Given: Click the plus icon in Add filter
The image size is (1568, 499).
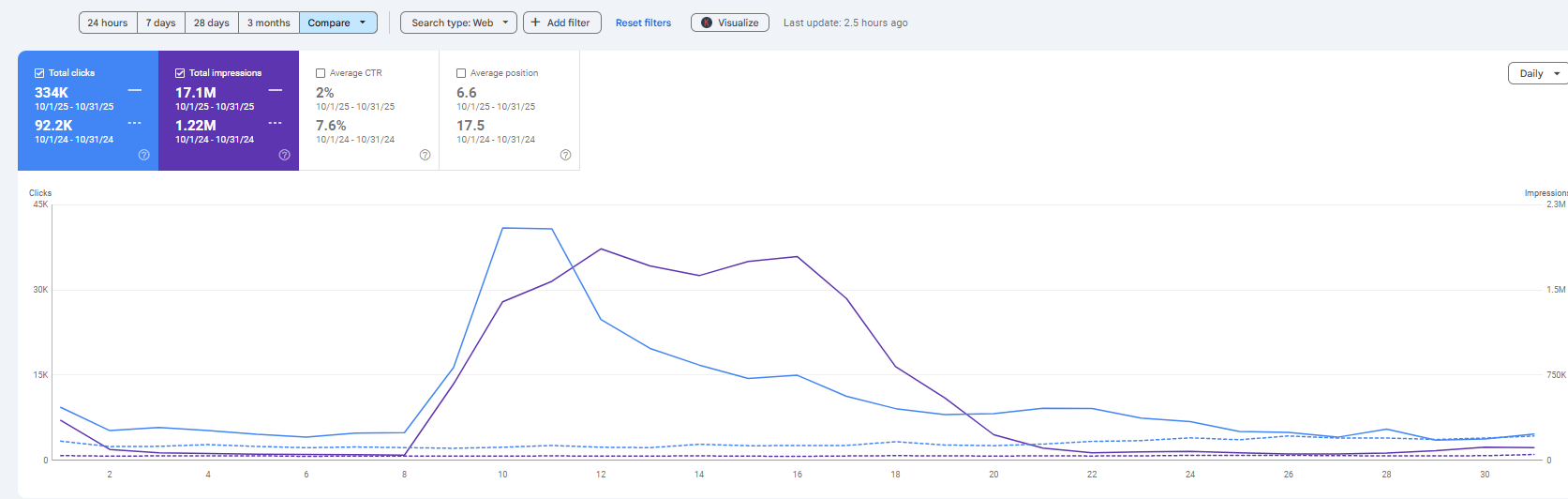Looking at the screenshot, I should [x=536, y=23].
